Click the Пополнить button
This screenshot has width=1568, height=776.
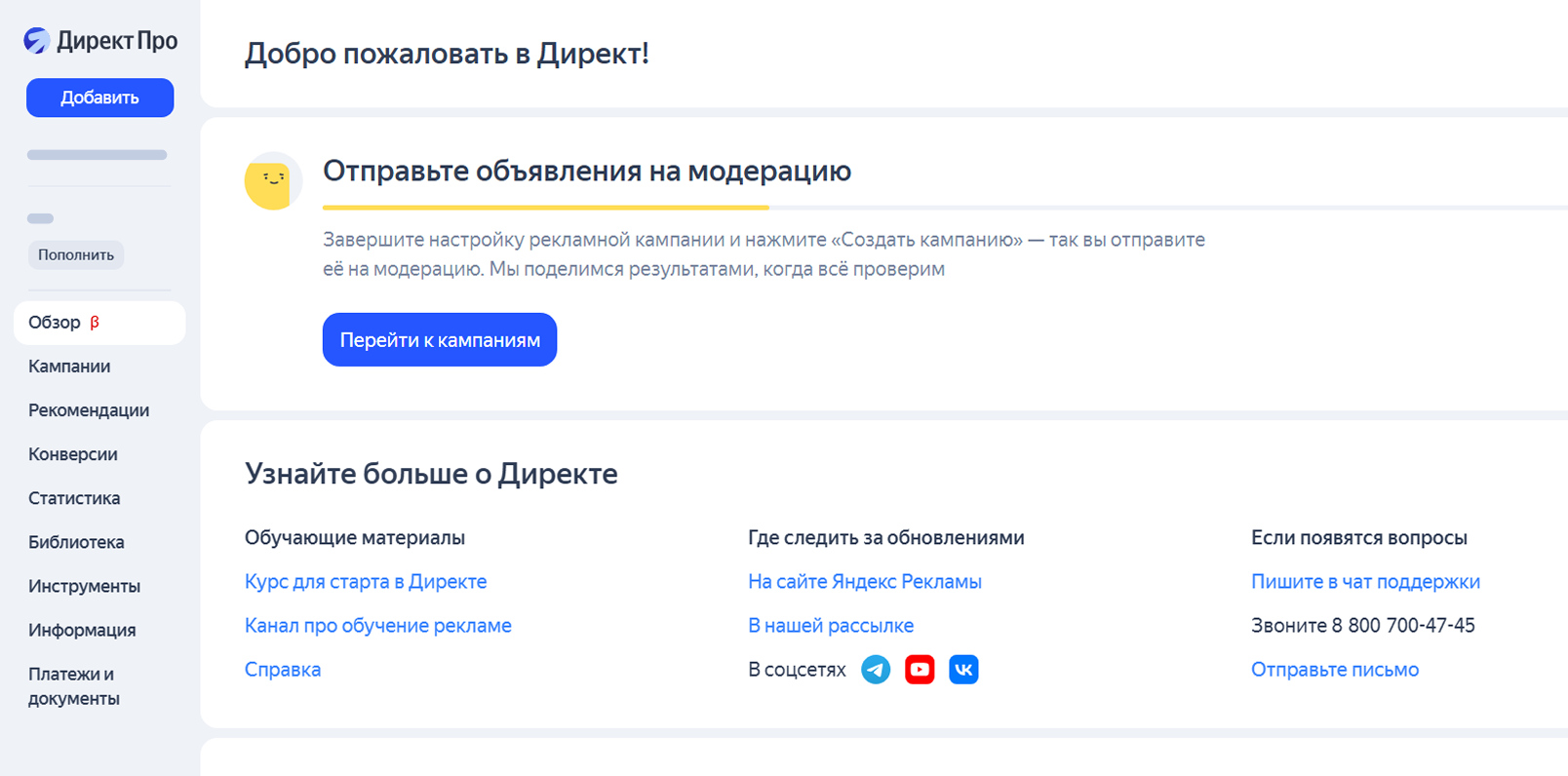[x=76, y=255]
